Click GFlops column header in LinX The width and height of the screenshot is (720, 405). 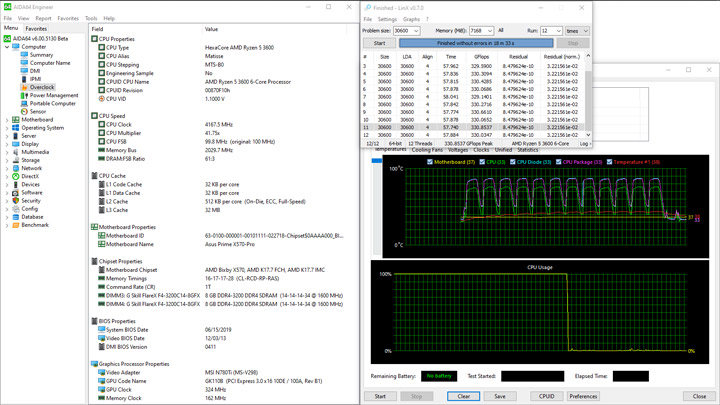click(481, 57)
